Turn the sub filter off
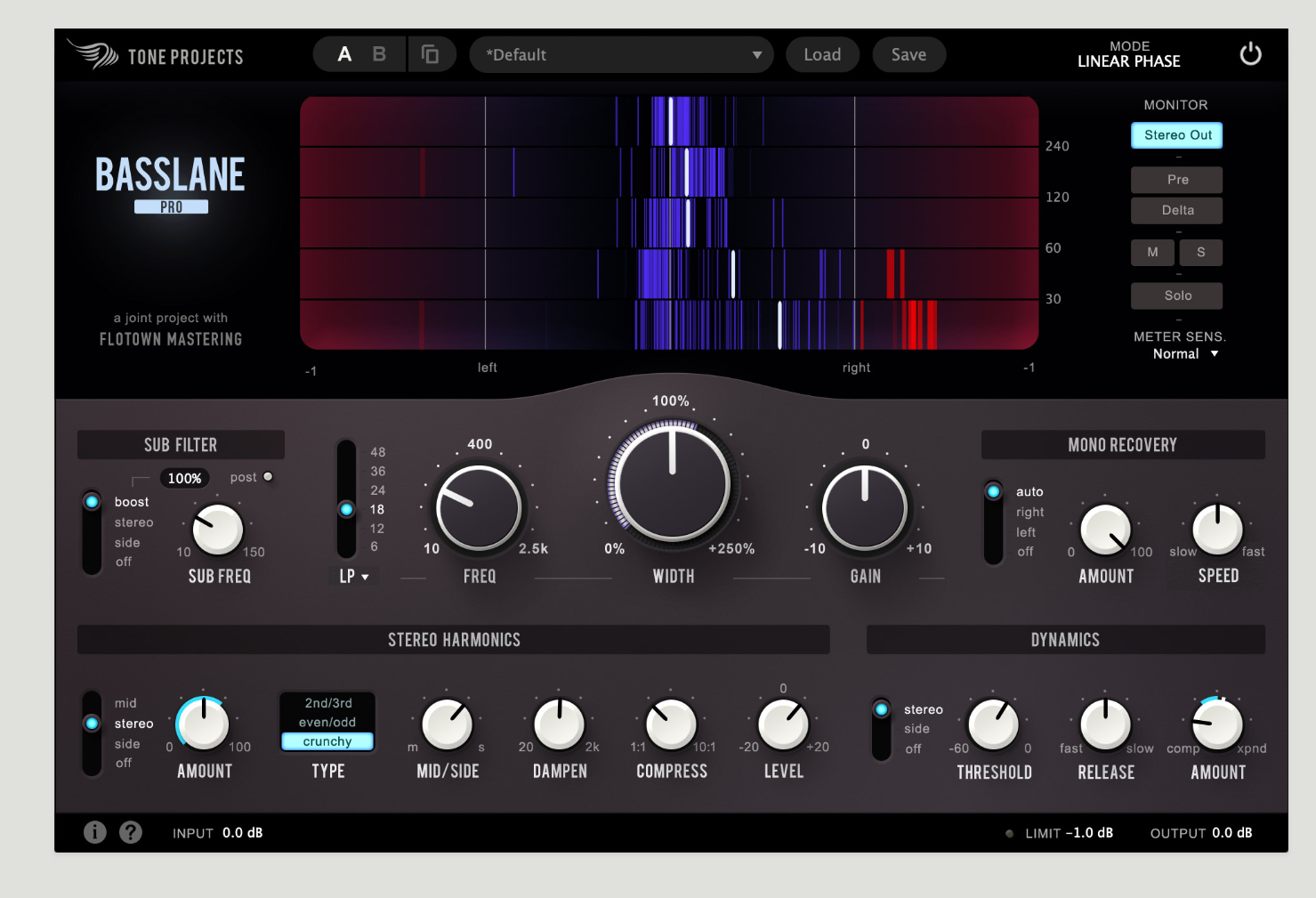 [x=124, y=562]
